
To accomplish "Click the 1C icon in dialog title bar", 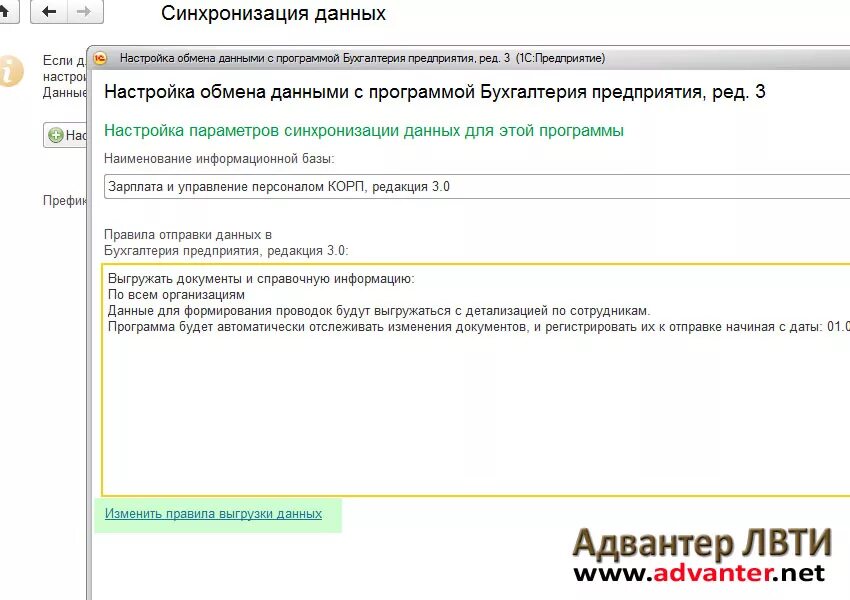I will coord(100,58).
